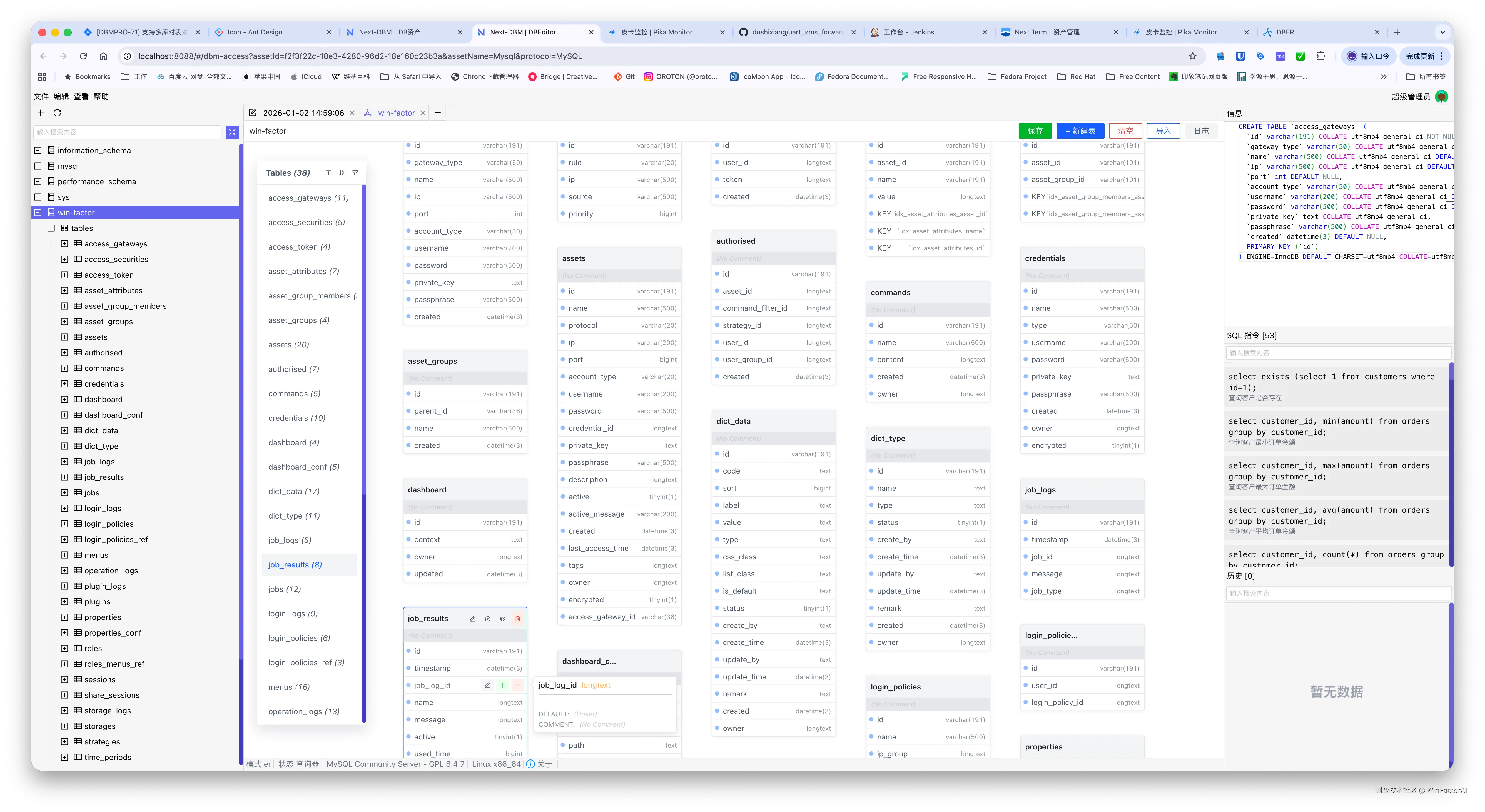This screenshot has height=812, width=1485.
Task: Remove job_log_id column with red minus
Action: 518,685
